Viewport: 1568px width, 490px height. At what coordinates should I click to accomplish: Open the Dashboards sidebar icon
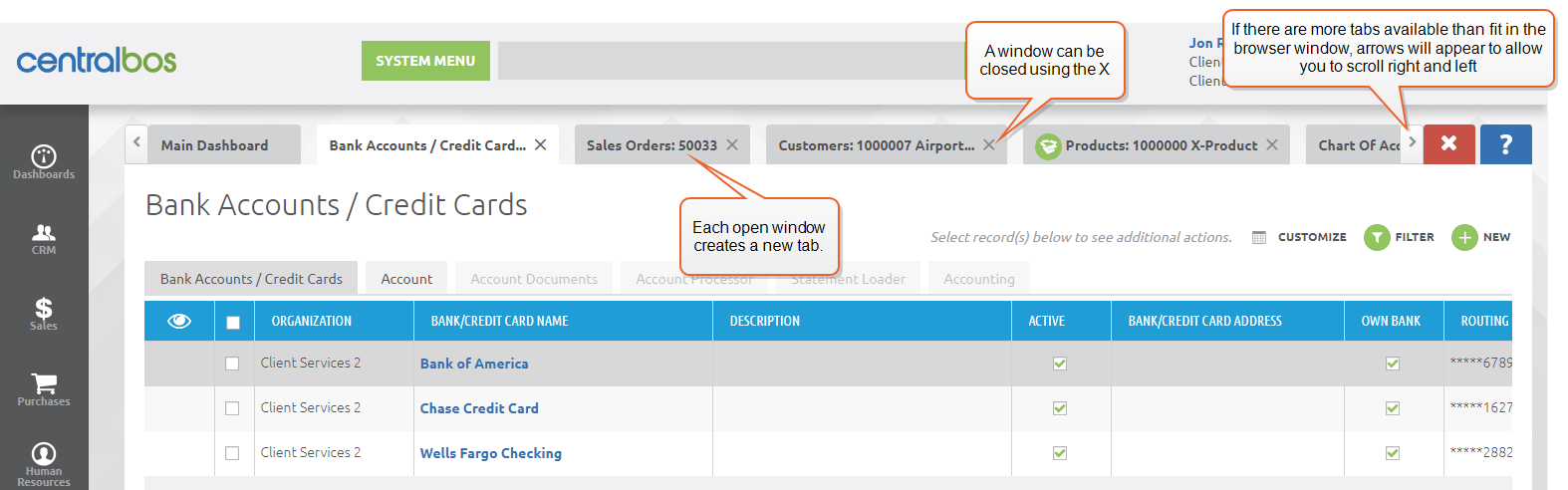44,157
